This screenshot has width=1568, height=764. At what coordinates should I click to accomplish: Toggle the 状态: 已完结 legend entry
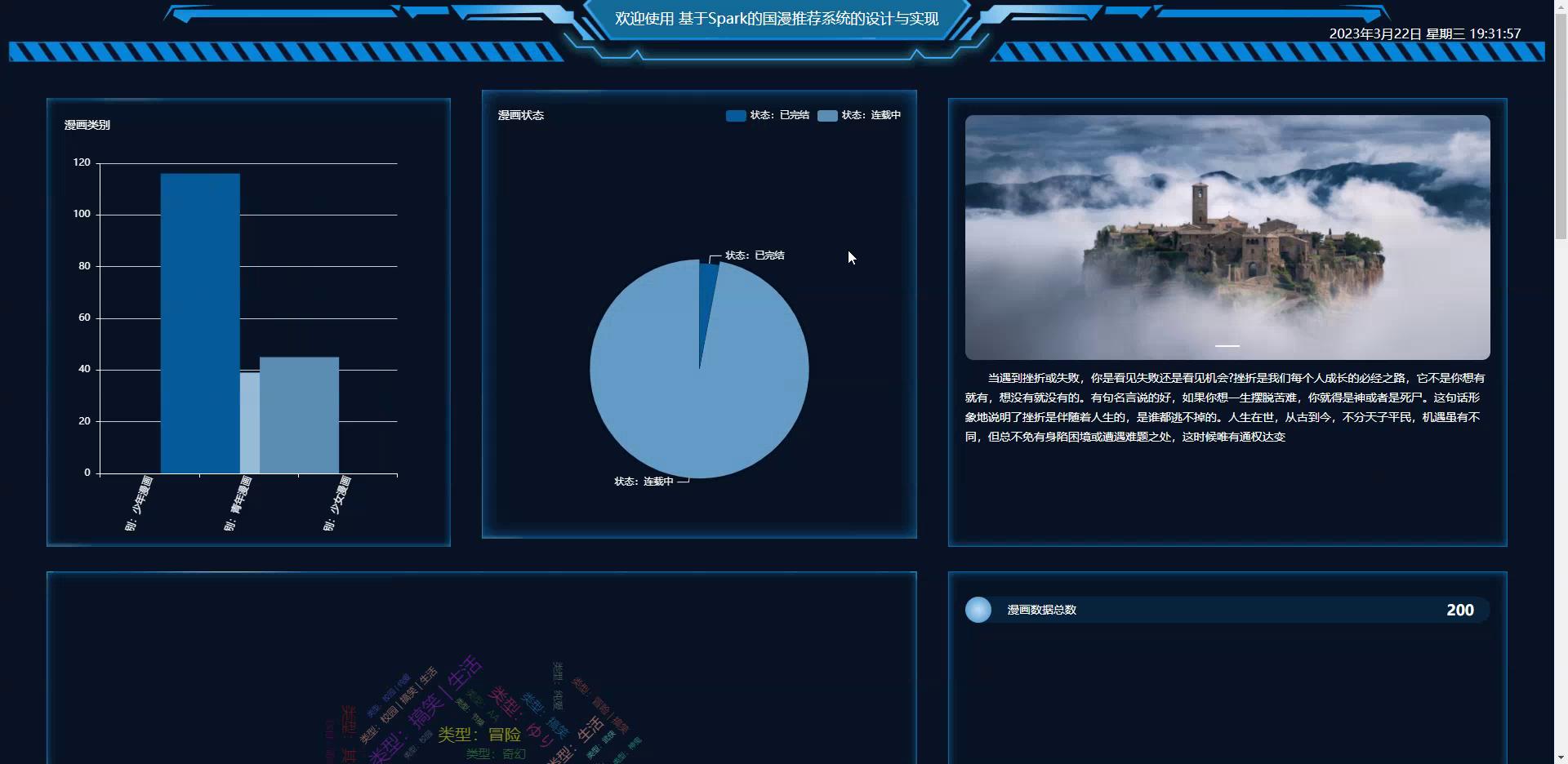coord(768,115)
